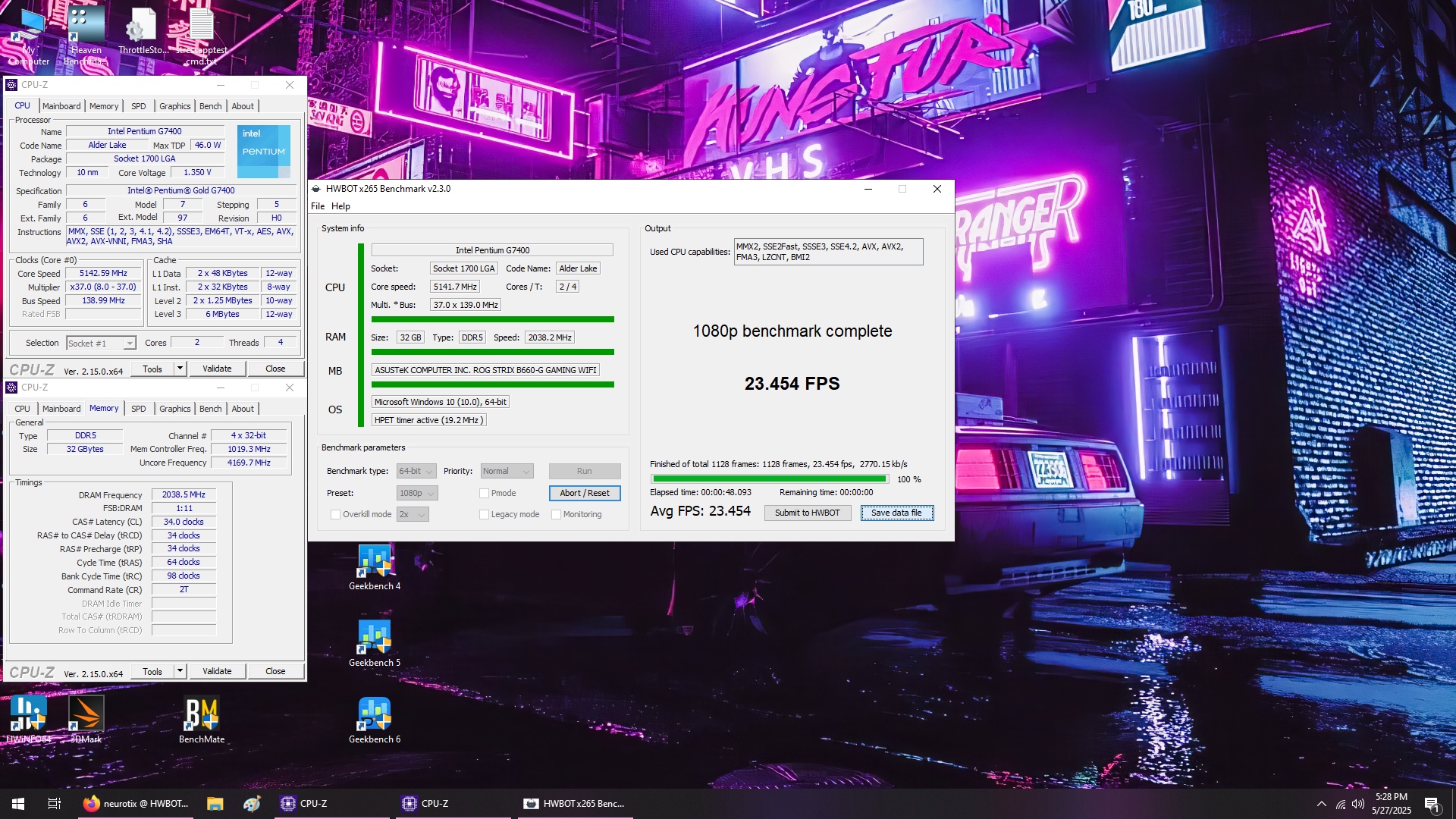Open the File menu in HWBOT x265
The image size is (1456, 819).
pos(318,206)
